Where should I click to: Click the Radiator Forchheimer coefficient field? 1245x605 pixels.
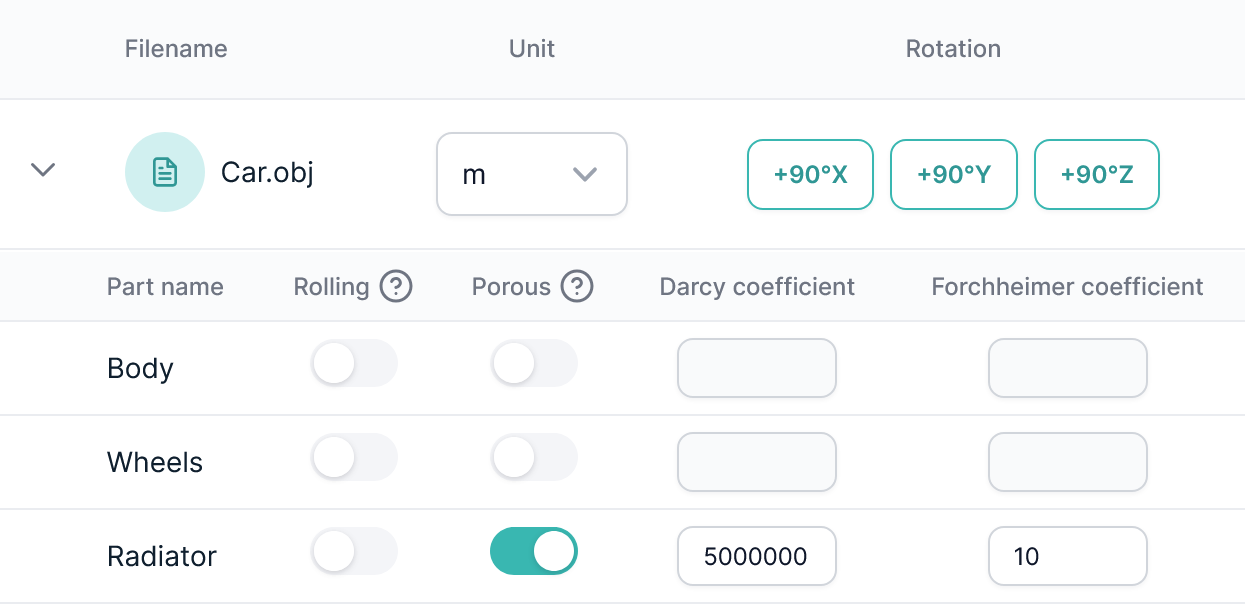[x=1067, y=556]
